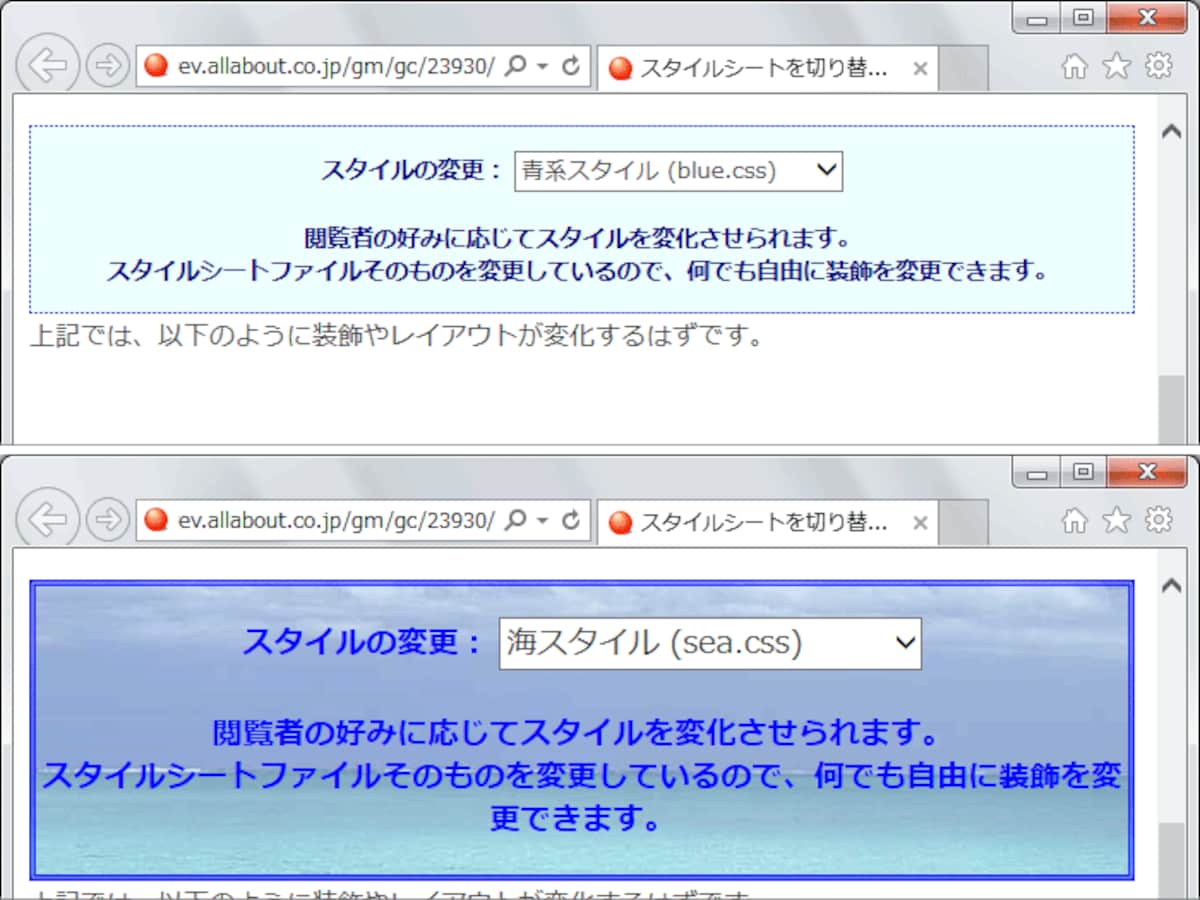This screenshot has height=900, width=1200.
Task: Click the Home icon in upper browser window
Action: (x=1073, y=67)
